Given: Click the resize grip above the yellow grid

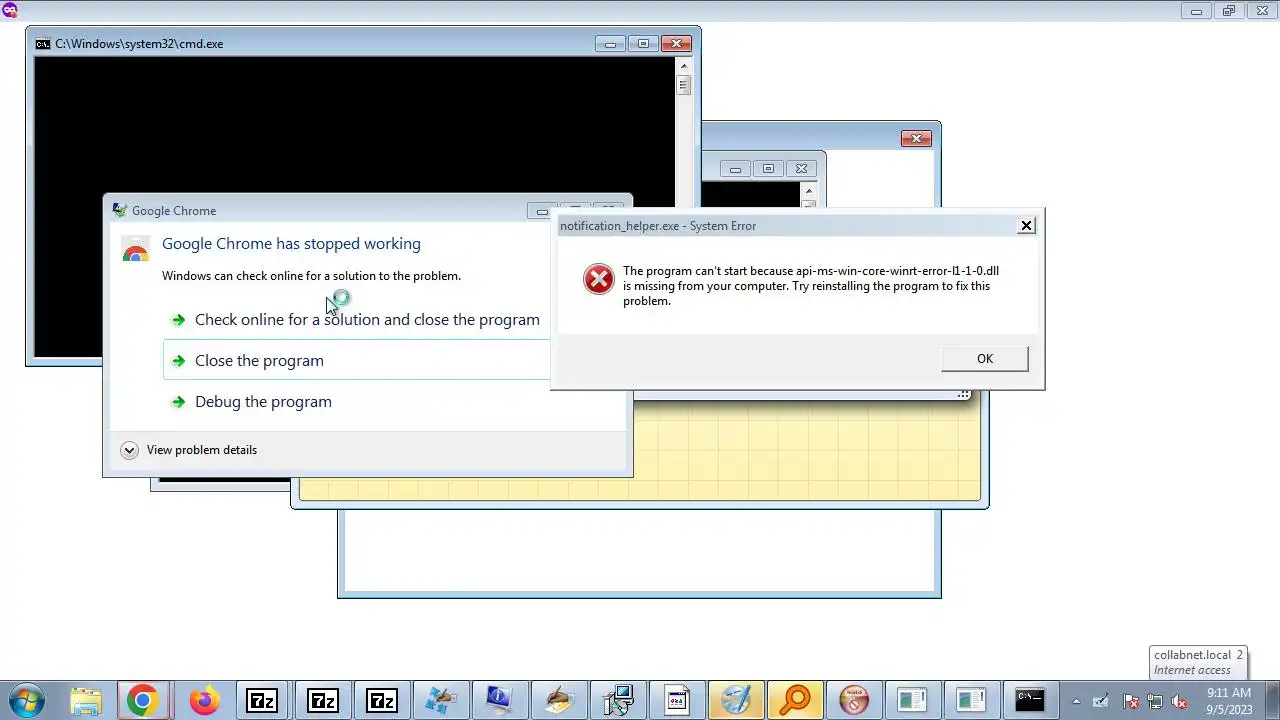Looking at the screenshot, I should [963, 394].
